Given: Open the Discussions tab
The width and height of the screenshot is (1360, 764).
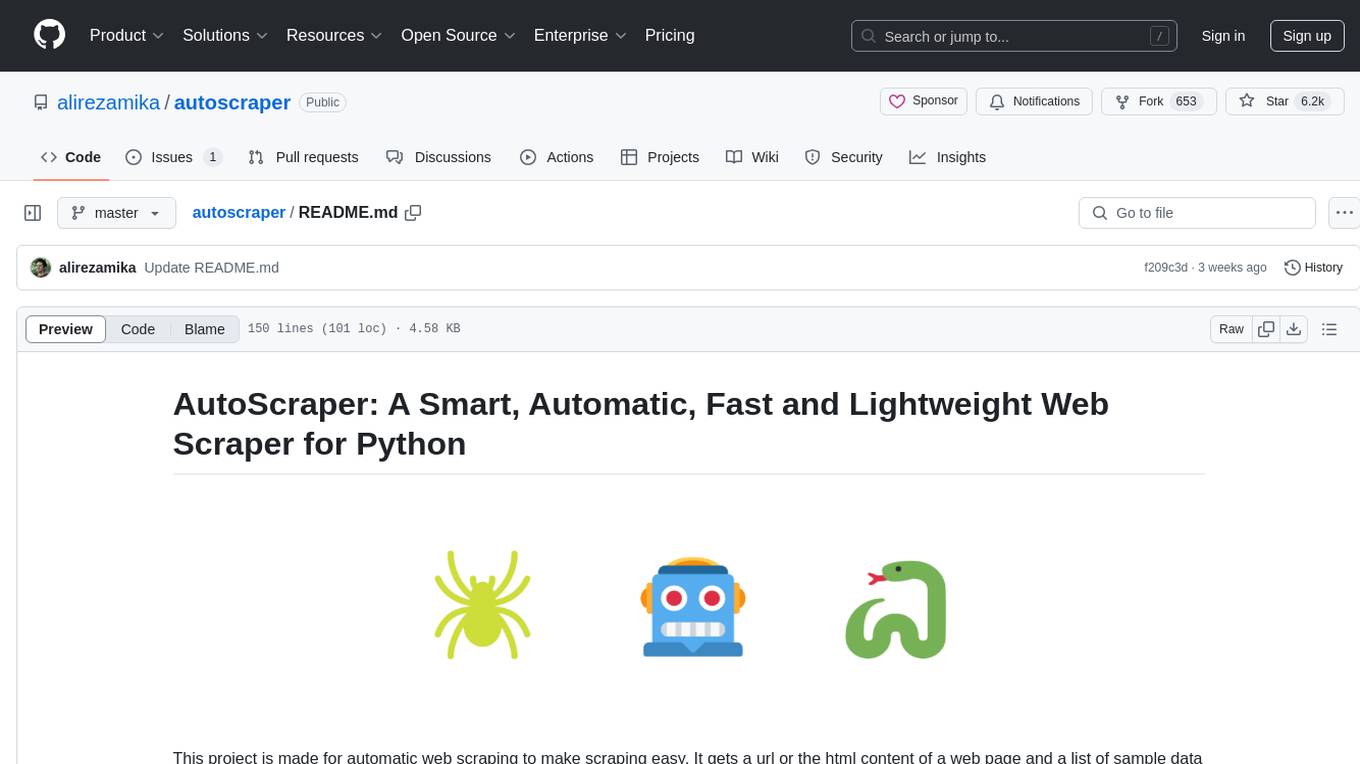Looking at the screenshot, I should pyautogui.click(x=439, y=157).
